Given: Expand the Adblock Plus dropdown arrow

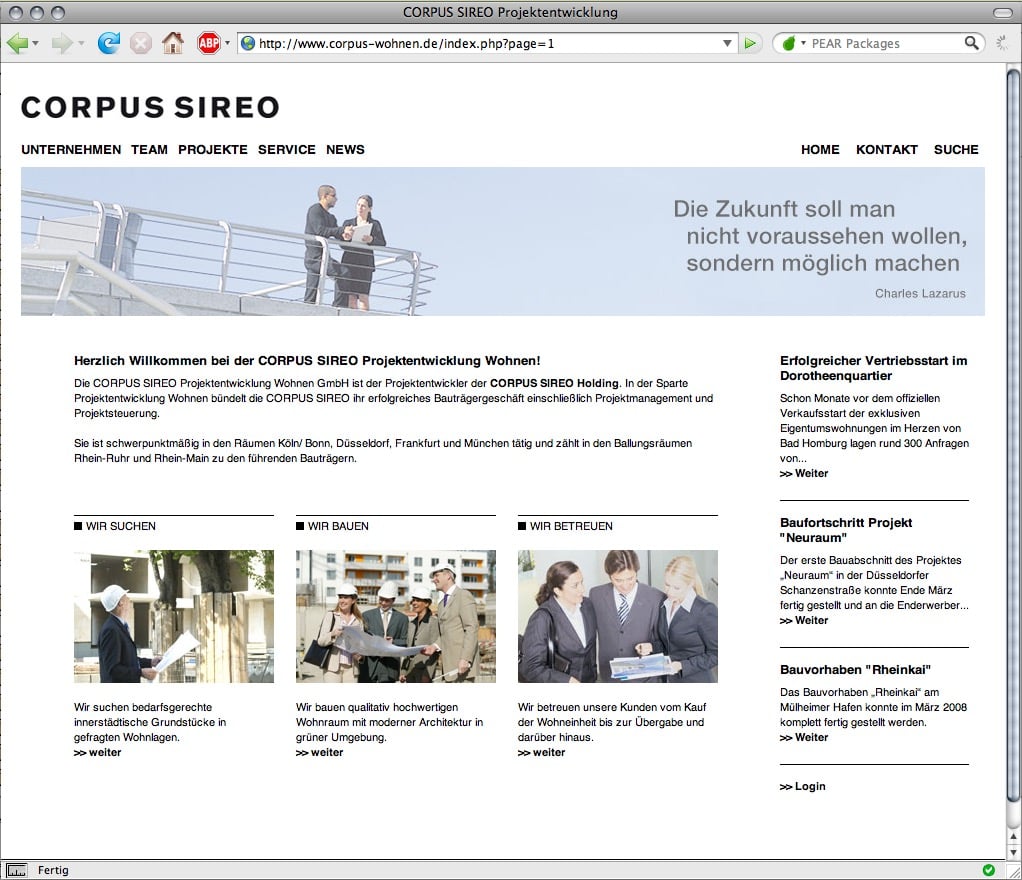Looking at the screenshot, I should click(x=227, y=44).
